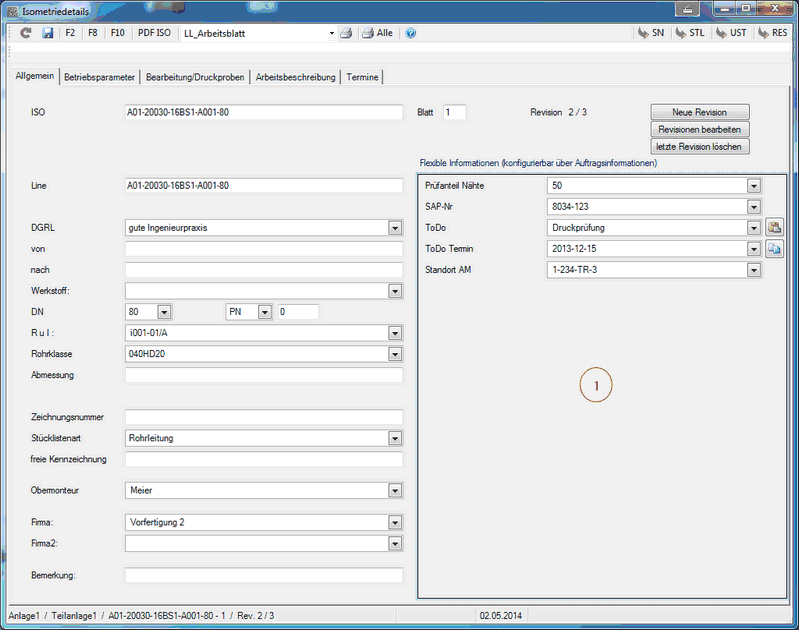Open the LL_Arbeitsblatt report dropdown
Image resolution: width=799 pixels, height=630 pixels.
[332, 33]
